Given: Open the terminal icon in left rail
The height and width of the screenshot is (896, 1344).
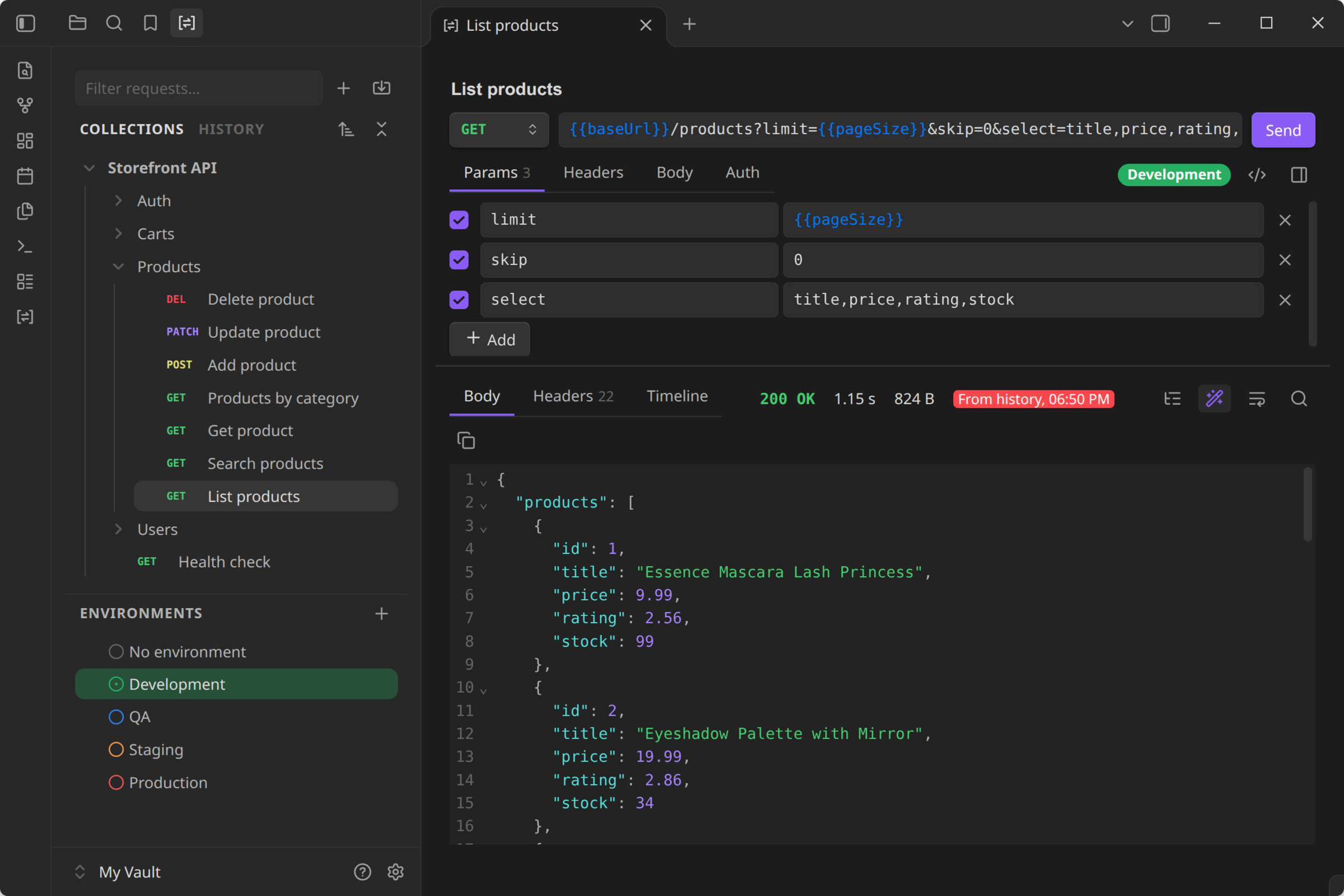Looking at the screenshot, I should tap(25, 246).
